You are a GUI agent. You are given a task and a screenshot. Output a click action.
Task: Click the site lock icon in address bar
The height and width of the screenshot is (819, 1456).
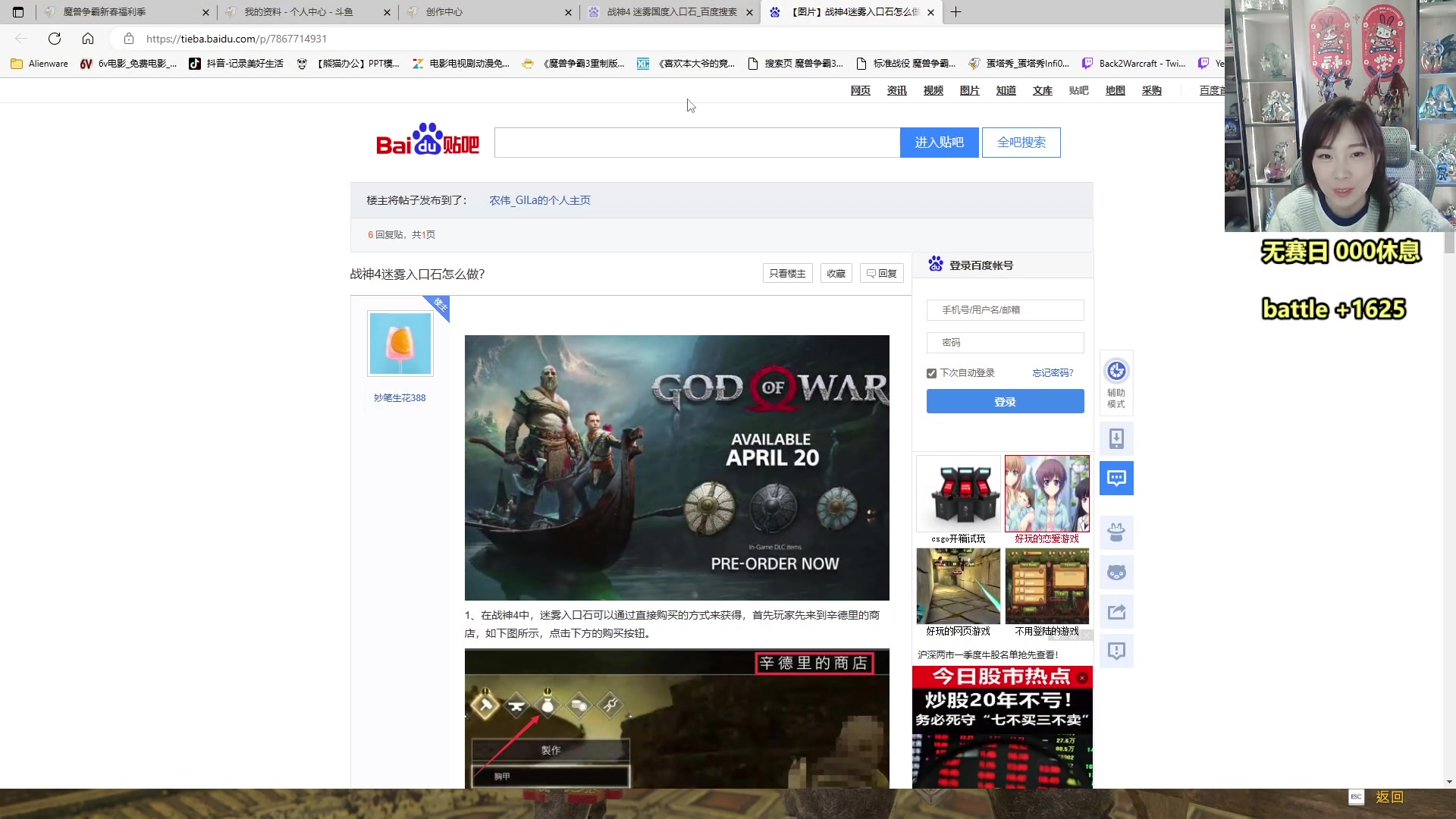pos(129,39)
